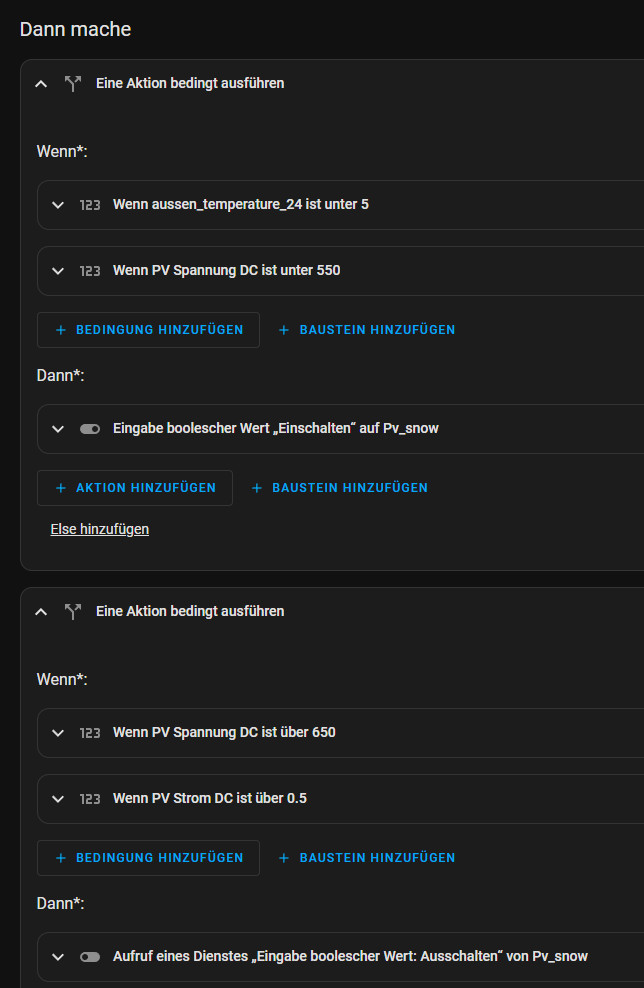Viewport: 644px width, 988px height.
Task: Click numeric icon beside PV Spannung über 650
Action: point(90,733)
